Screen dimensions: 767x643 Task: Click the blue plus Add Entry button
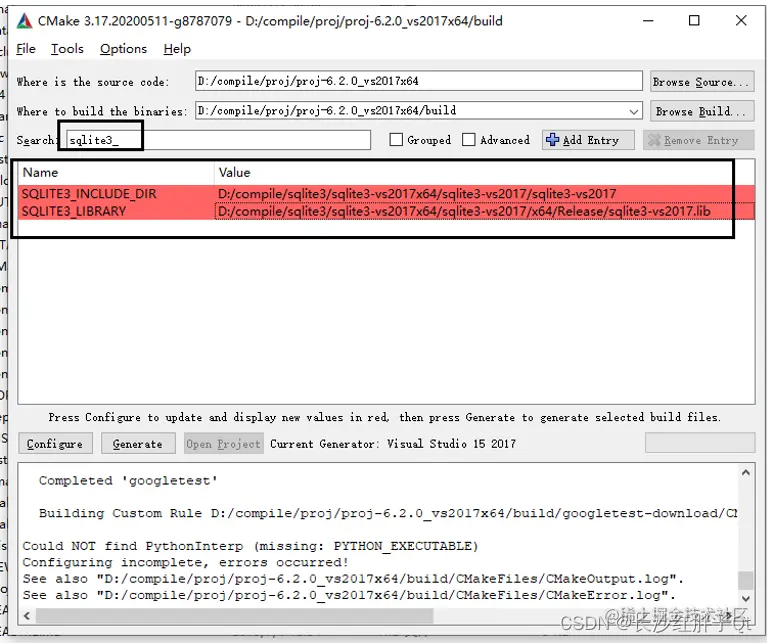click(x=588, y=140)
